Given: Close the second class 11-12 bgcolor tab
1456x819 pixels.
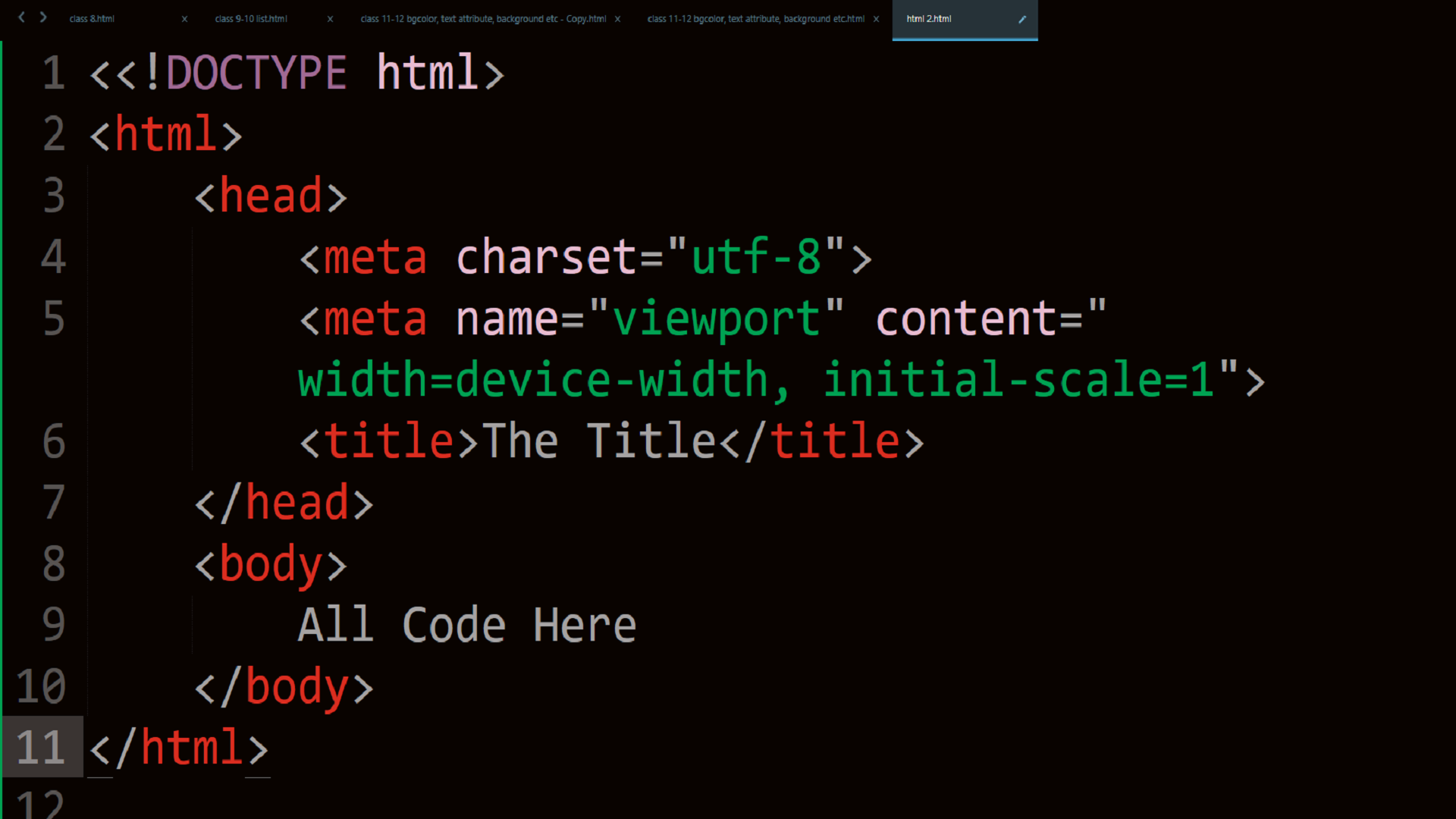Looking at the screenshot, I should 876,19.
